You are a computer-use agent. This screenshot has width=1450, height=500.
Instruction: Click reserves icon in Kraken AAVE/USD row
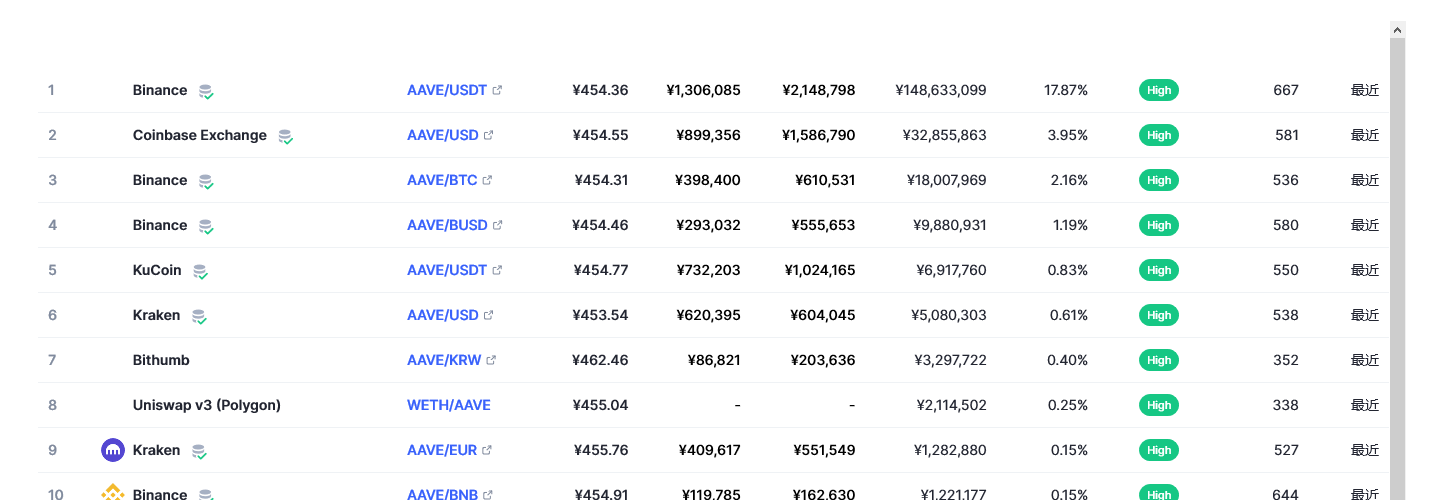point(199,316)
